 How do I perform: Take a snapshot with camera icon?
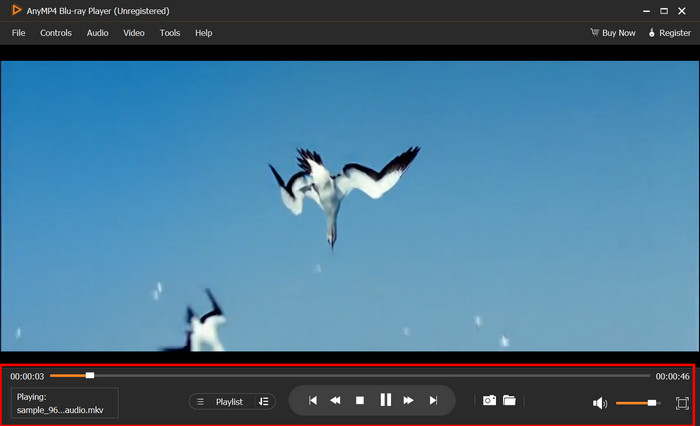pyautogui.click(x=489, y=400)
